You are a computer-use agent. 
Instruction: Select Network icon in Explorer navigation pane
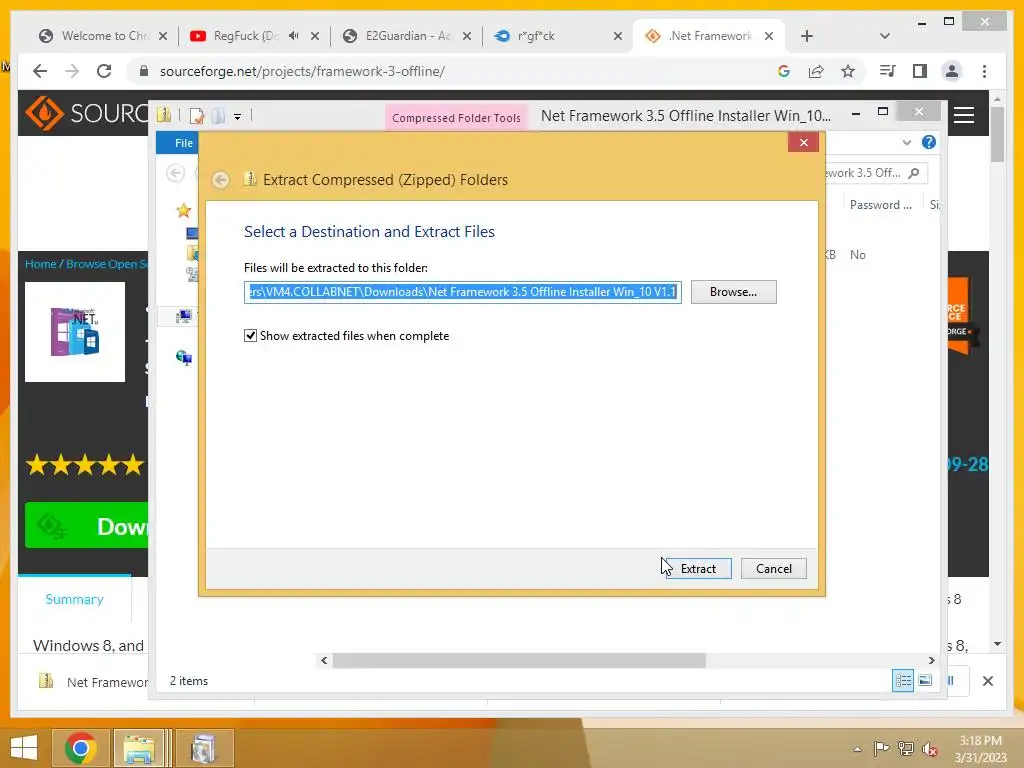pyautogui.click(x=184, y=357)
